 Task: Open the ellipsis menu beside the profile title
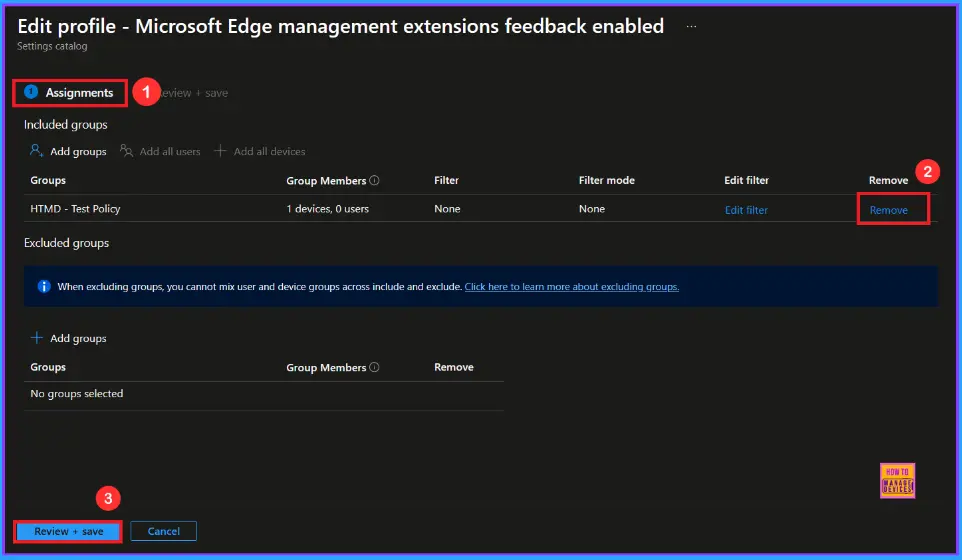tap(691, 26)
